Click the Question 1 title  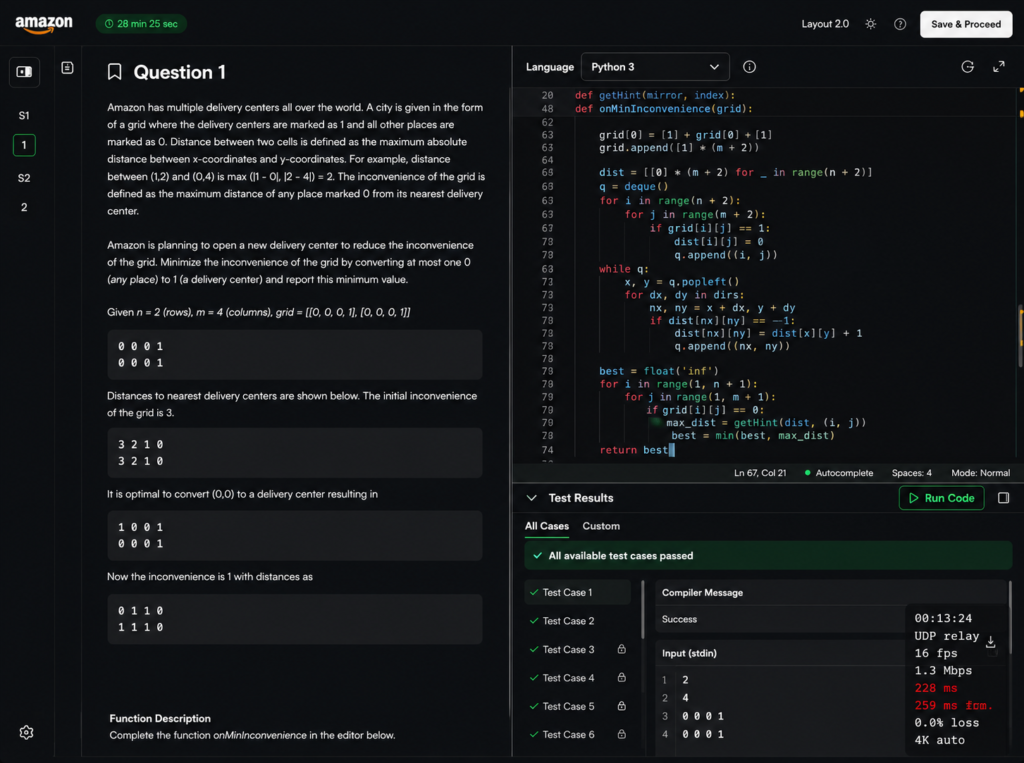point(180,72)
